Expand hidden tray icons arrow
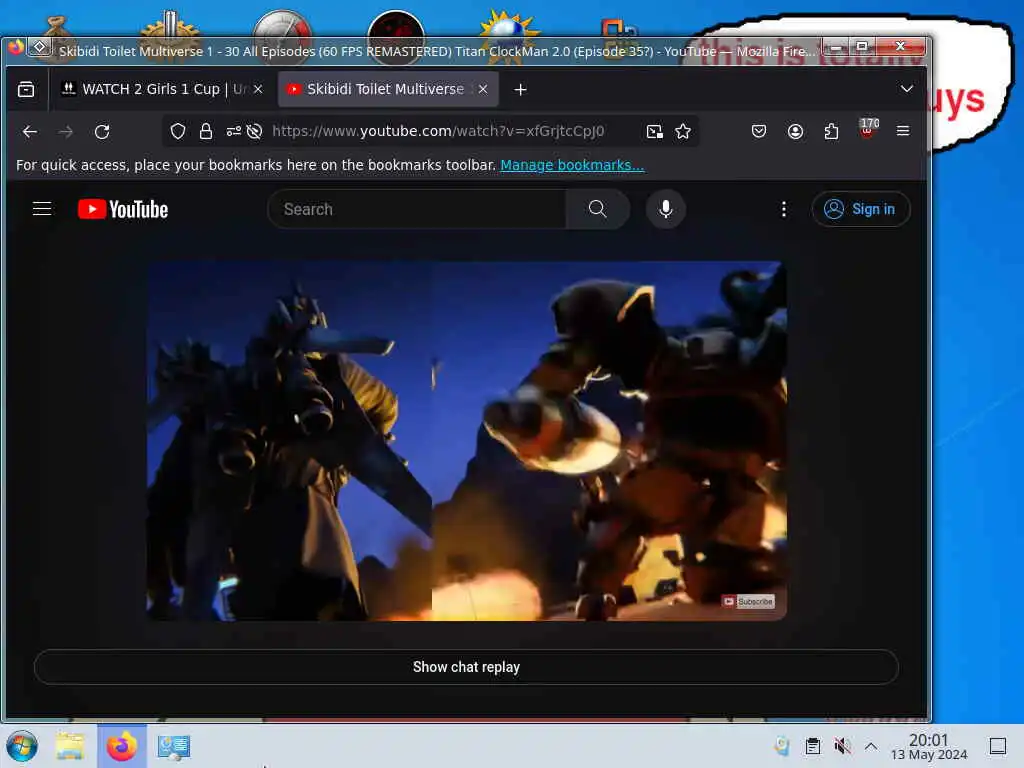Image resolution: width=1024 pixels, height=768 pixels. (x=871, y=746)
